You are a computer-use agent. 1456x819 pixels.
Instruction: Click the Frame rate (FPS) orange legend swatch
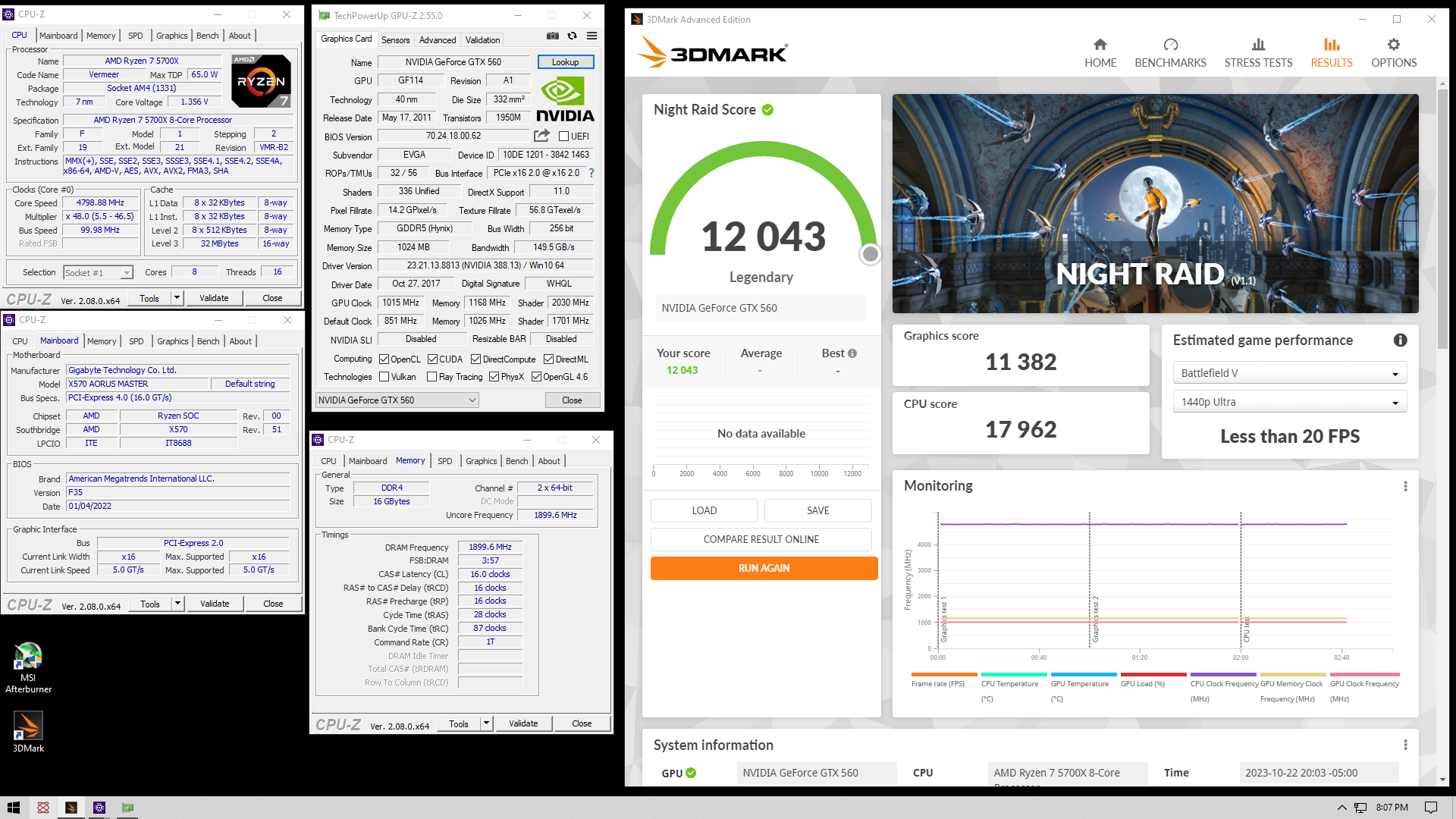coord(944,674)
